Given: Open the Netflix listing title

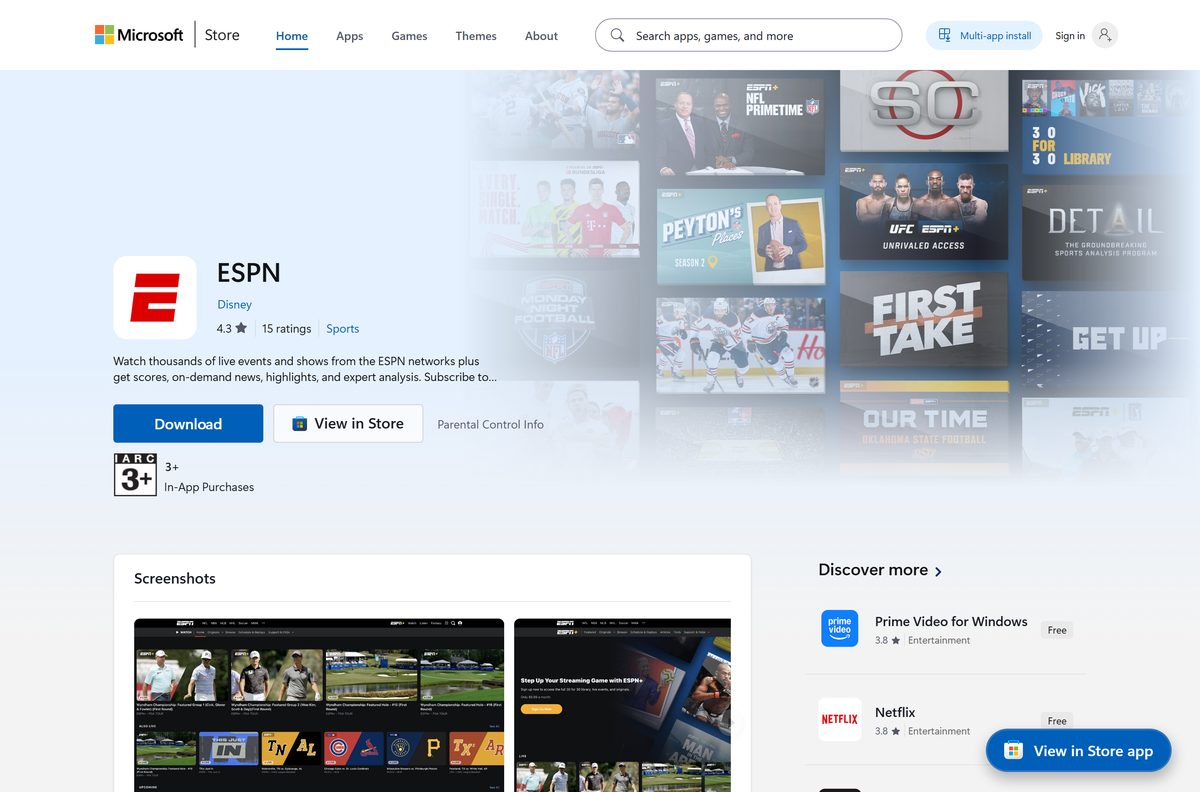Looking at the screenshot, I should tap(895, 712).
